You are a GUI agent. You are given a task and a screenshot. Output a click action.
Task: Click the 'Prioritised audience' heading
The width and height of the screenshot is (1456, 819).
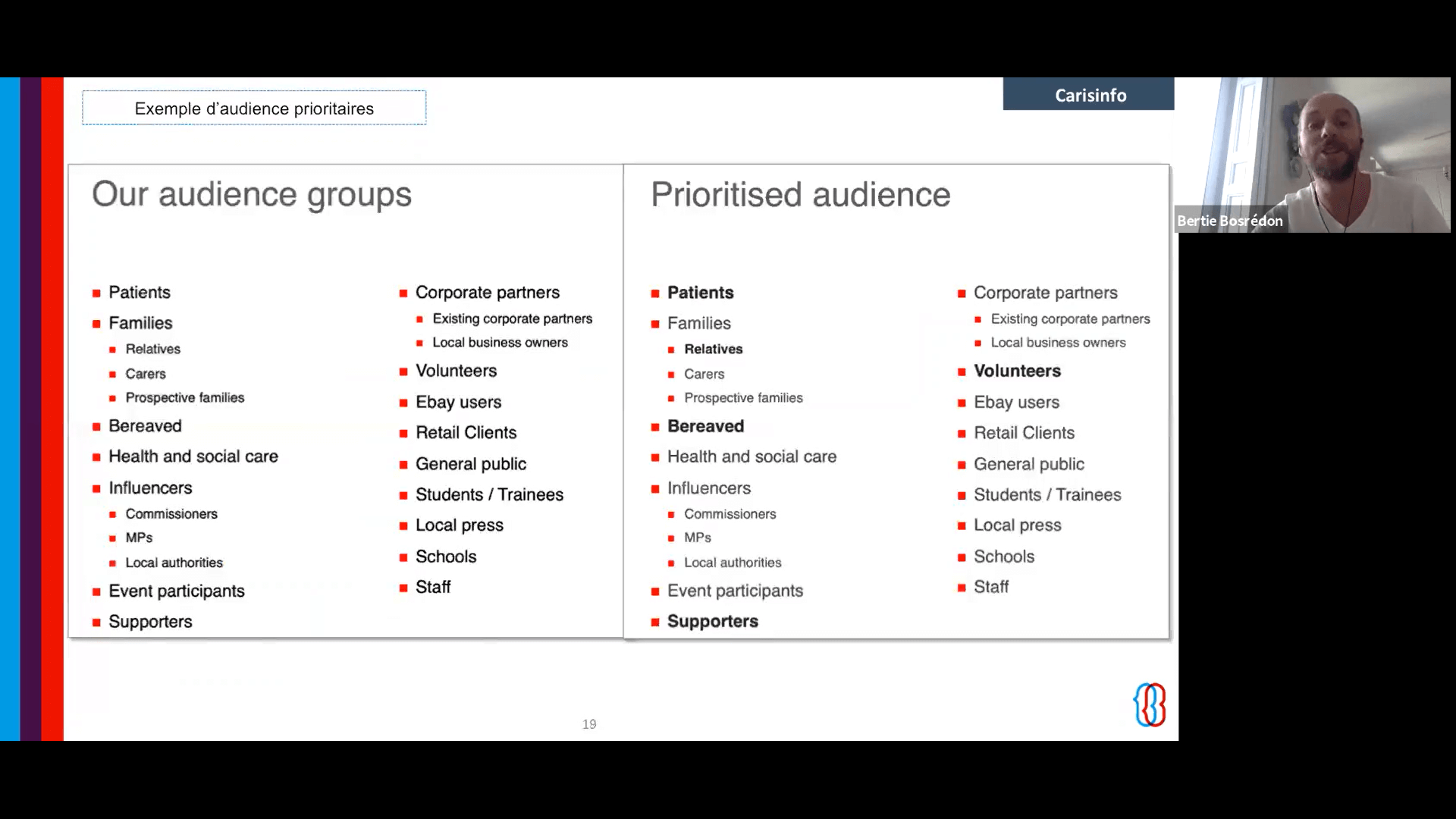(x=801, y=195)
